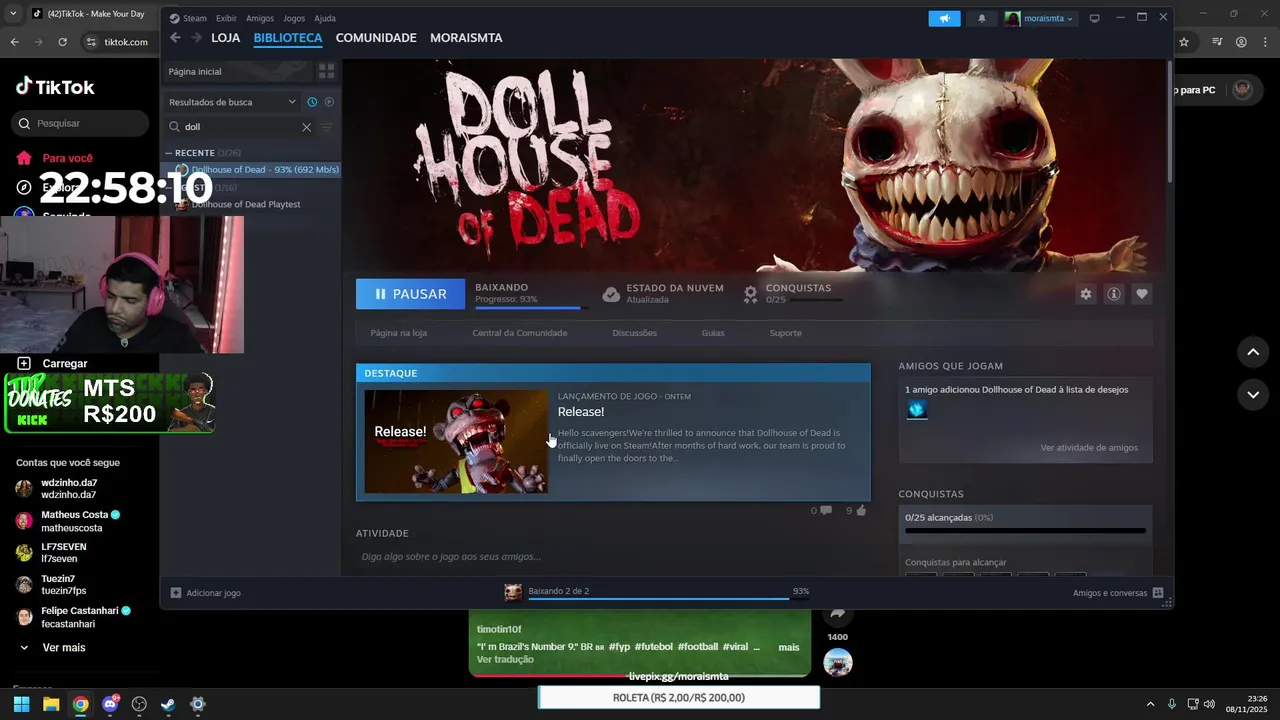The image size is (1280, 720).
Task: Collapse the RECENTE category
Action: tap(169, 153)
